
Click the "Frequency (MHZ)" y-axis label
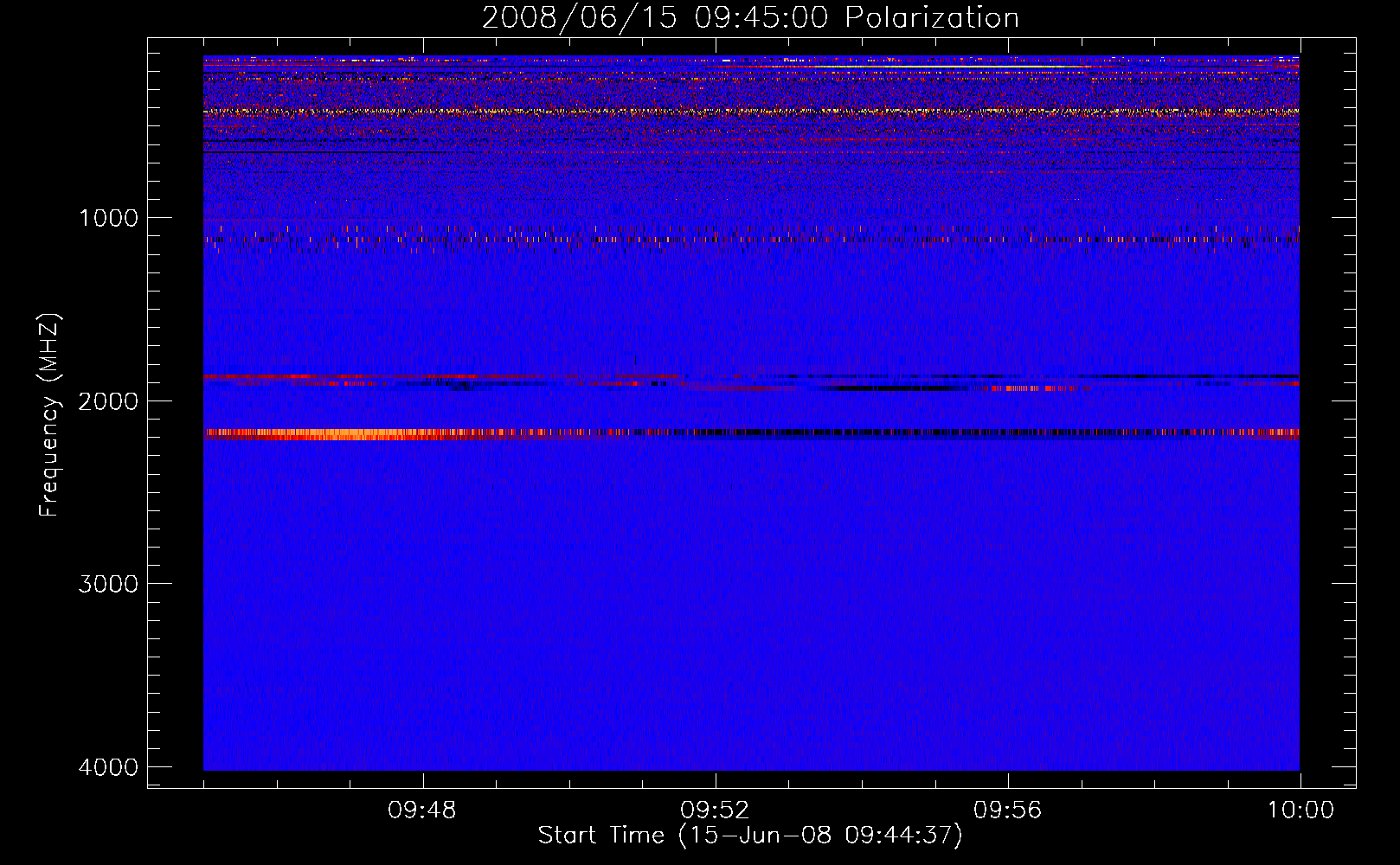point(50,415)
